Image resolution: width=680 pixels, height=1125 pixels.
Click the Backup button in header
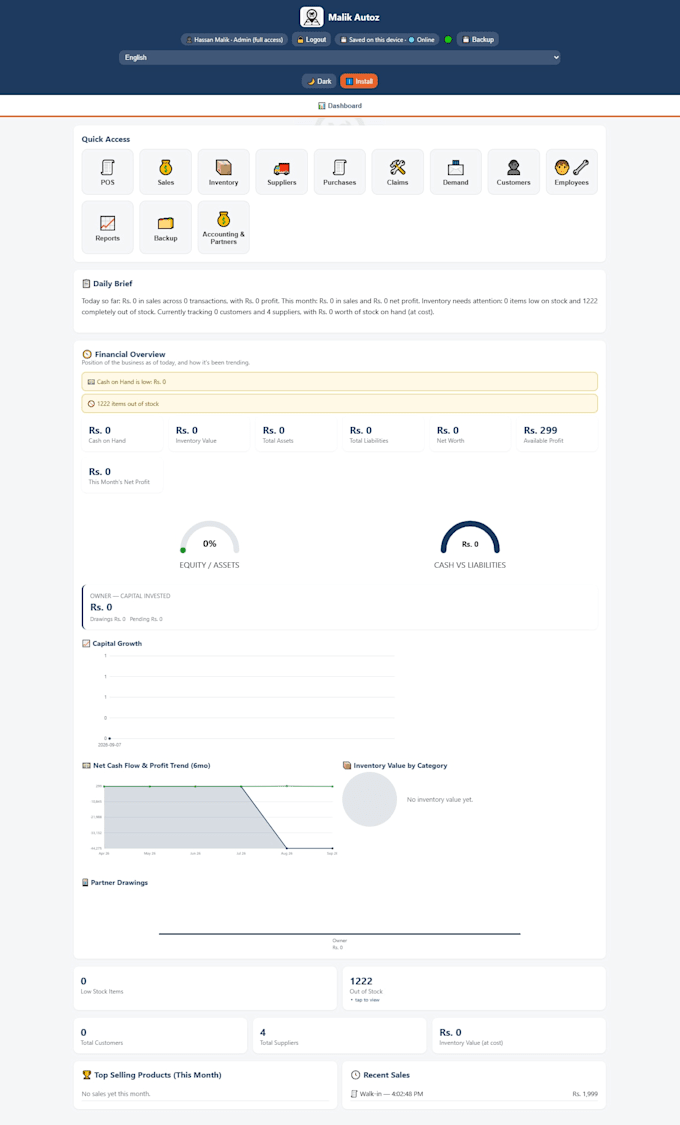coord(478,39)
